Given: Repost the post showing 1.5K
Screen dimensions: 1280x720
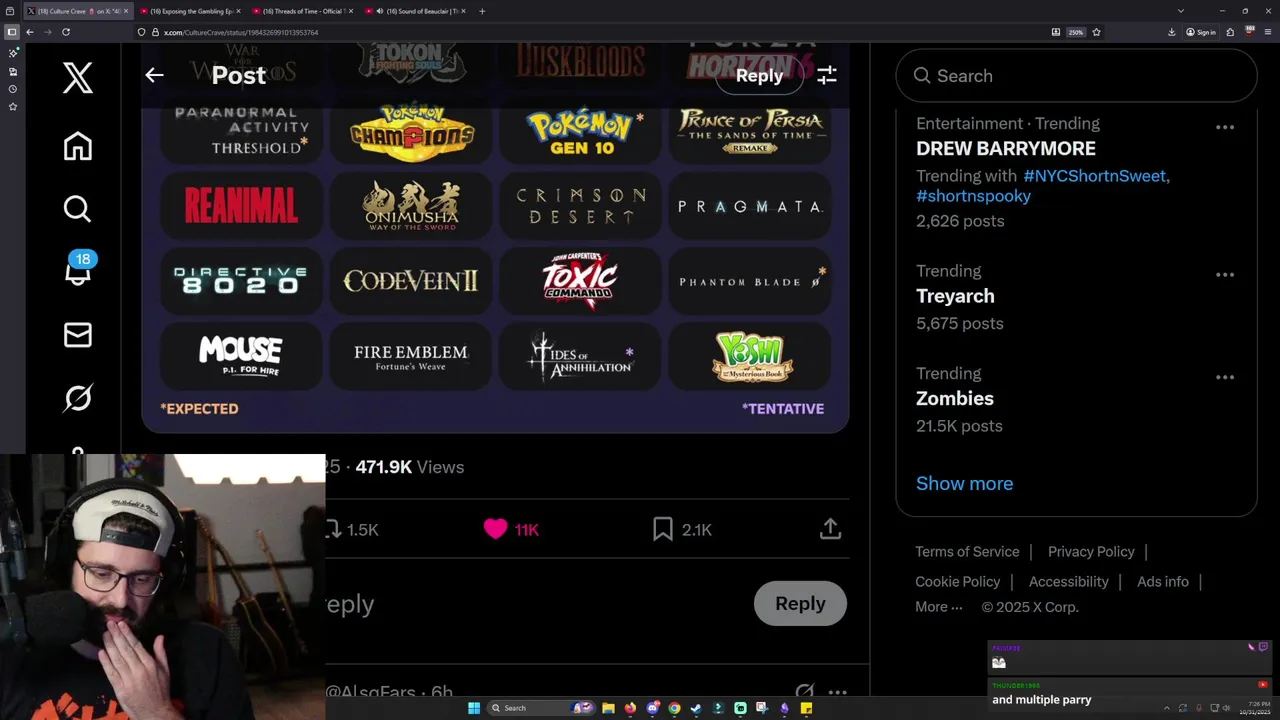Looking at the screenshot, I should tap(351, 530).
